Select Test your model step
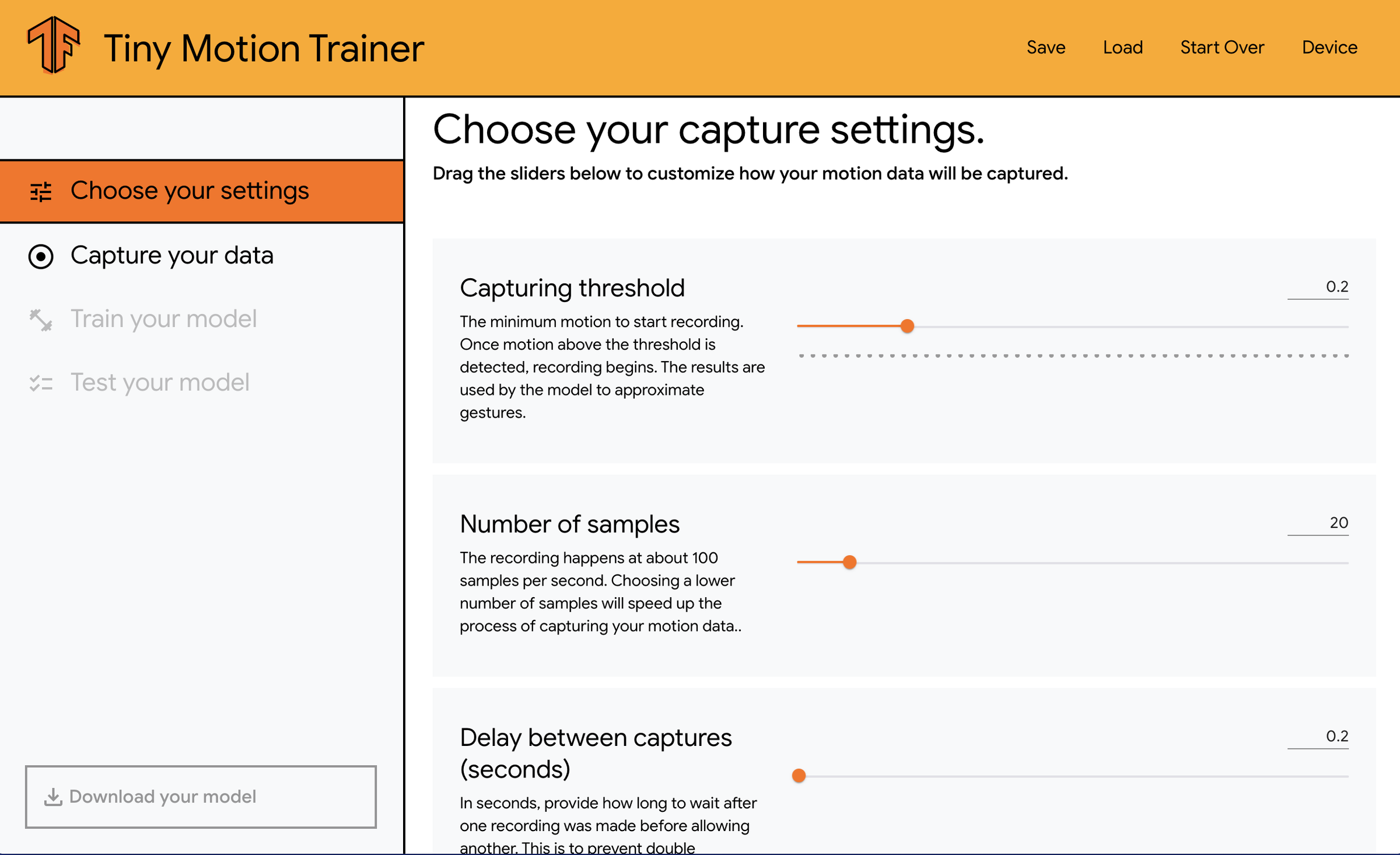This screenshot has height=855, width=1400. (x=160, y=383)
